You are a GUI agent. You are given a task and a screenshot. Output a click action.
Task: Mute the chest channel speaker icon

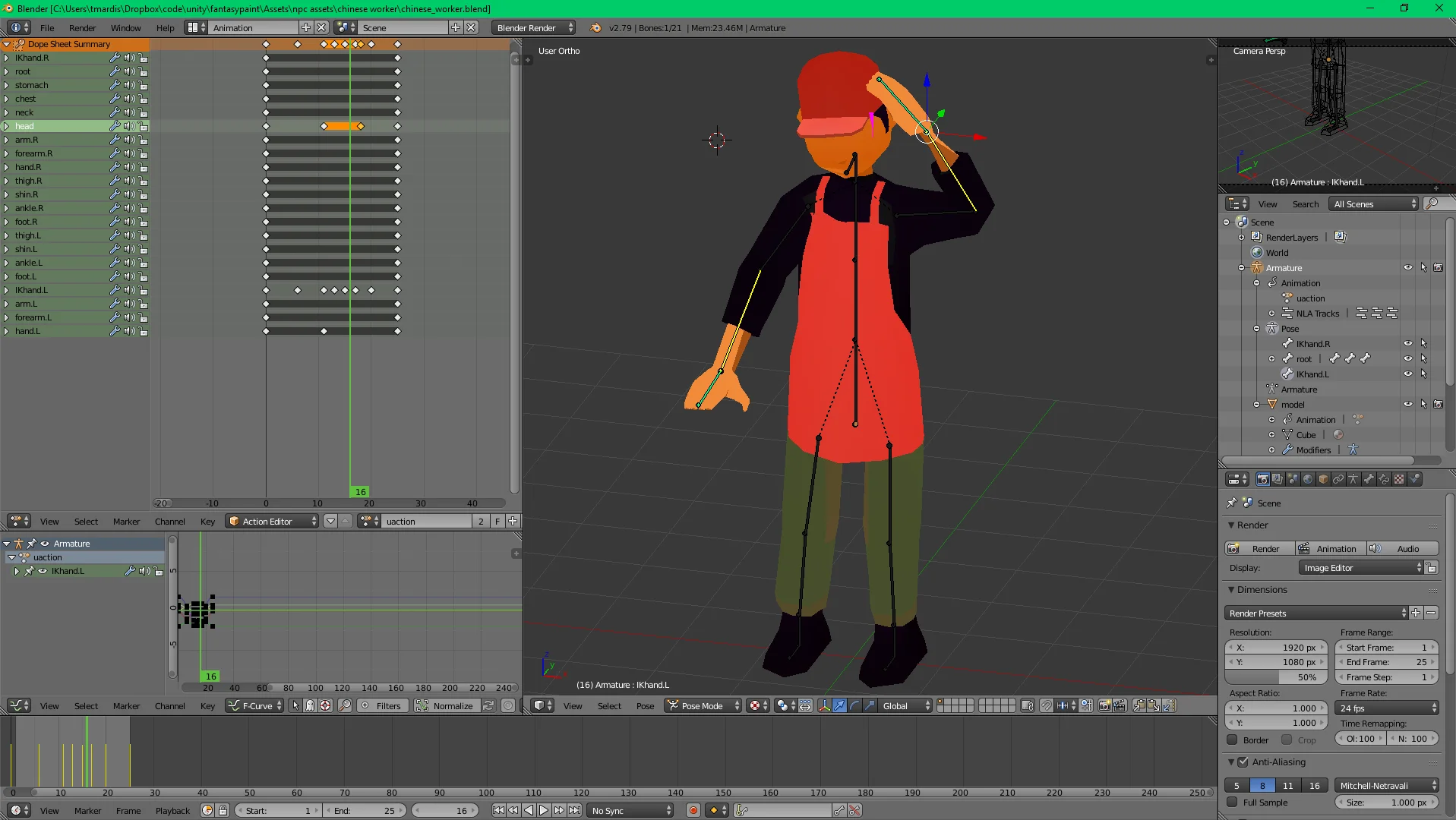tap(129, 99)
